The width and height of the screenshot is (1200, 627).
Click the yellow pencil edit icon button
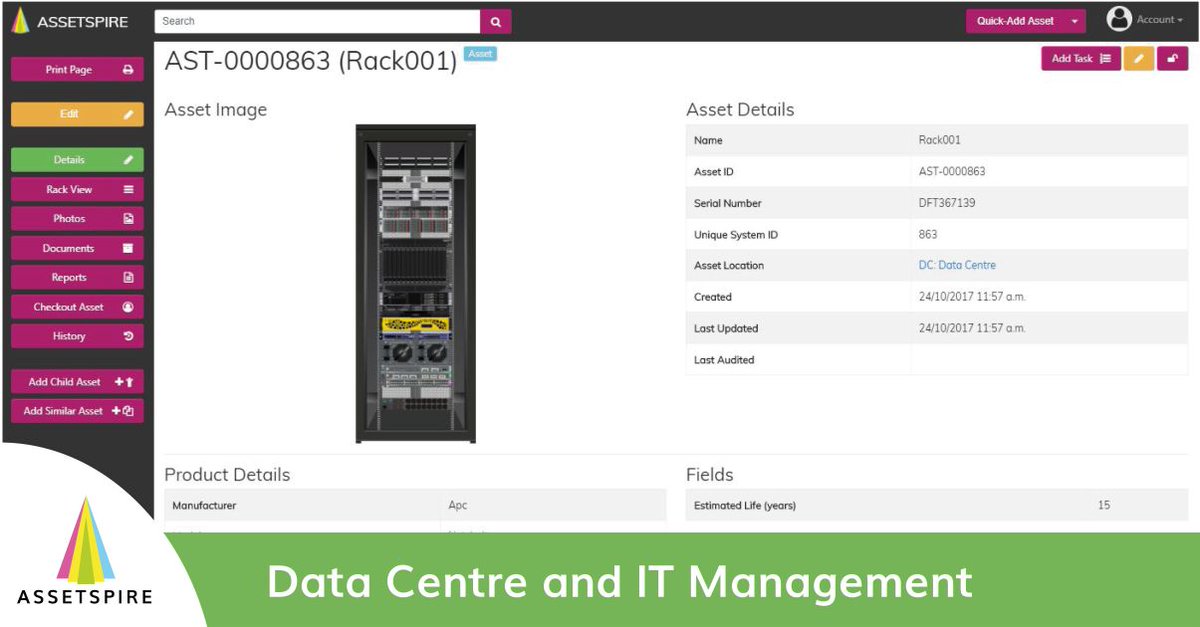(1138, 59)
